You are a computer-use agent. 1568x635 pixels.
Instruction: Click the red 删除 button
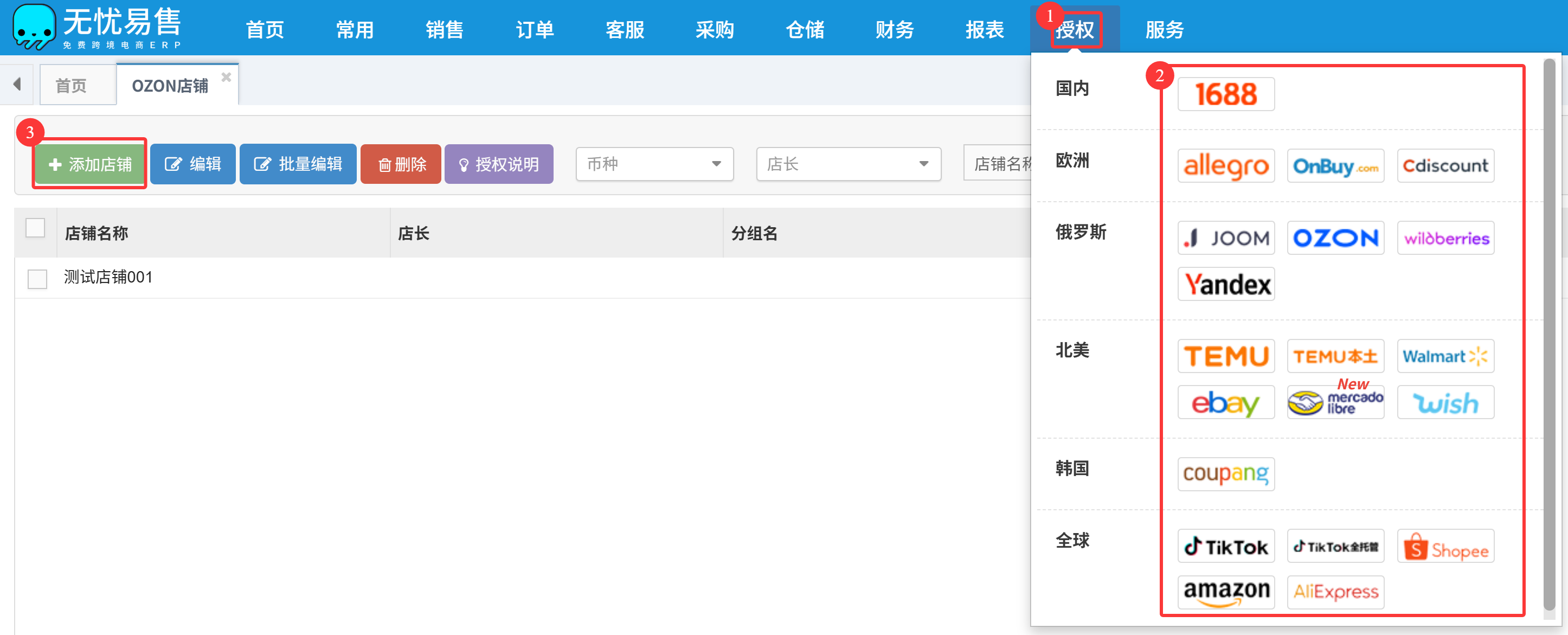point(401,164)
